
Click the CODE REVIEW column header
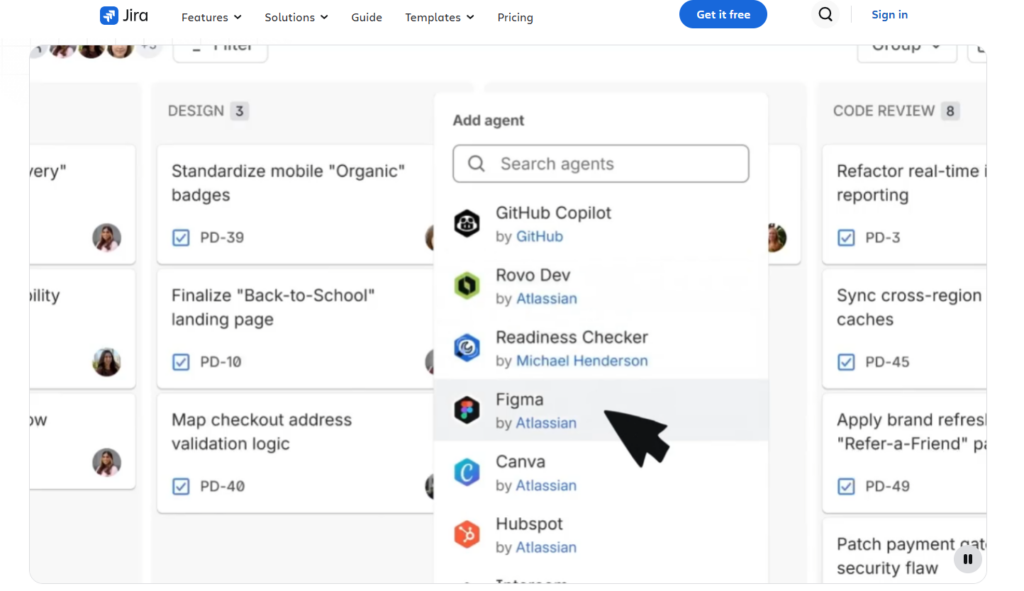(884, 111)
